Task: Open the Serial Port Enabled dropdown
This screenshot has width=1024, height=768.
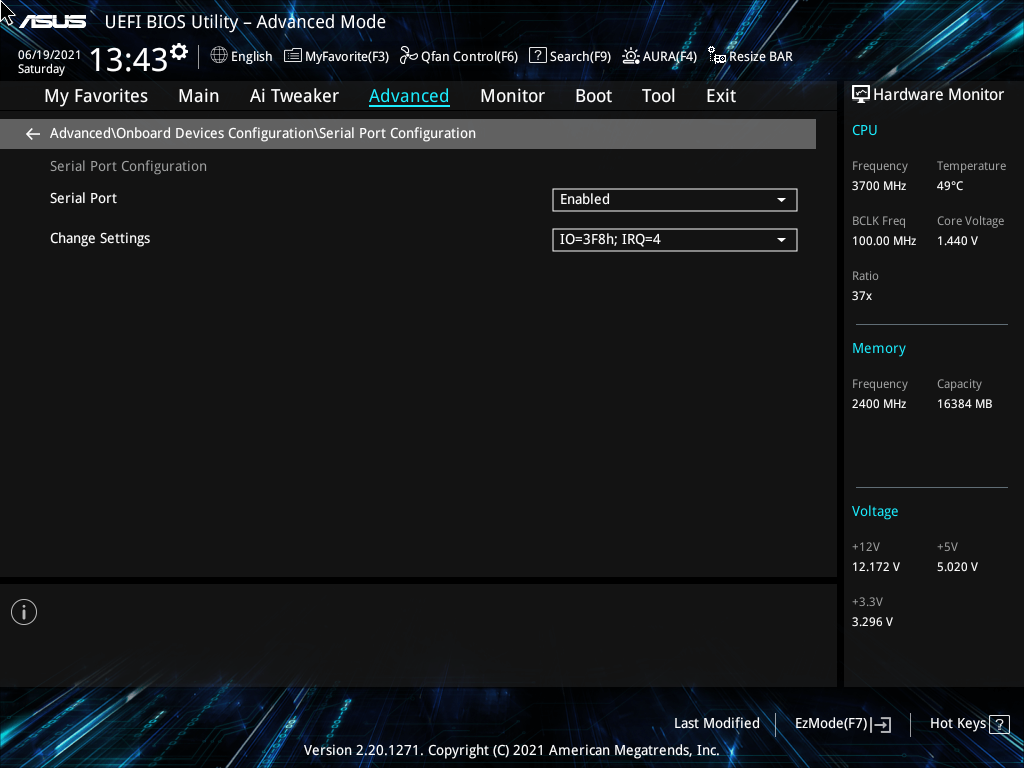Action: point(674,199)
